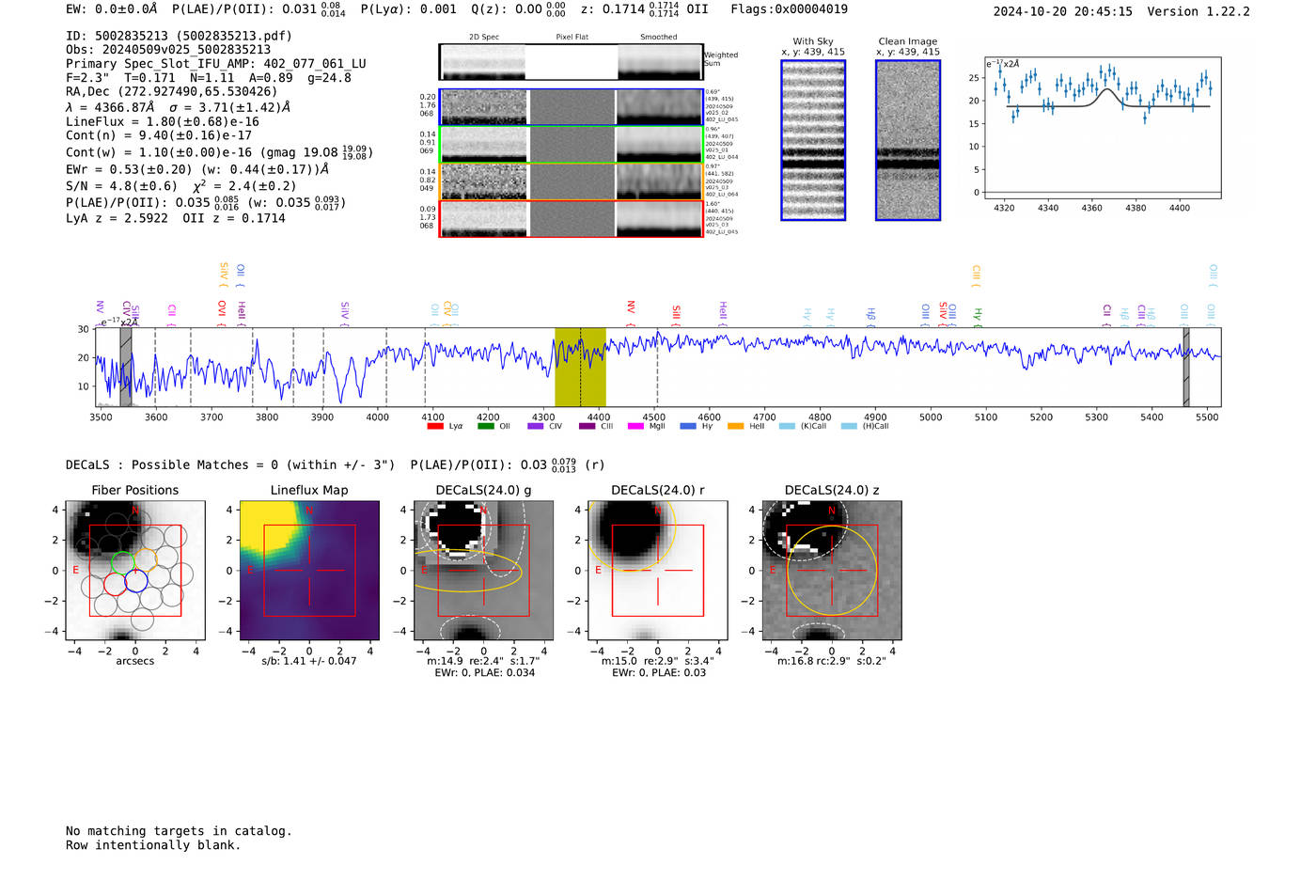Screen dimensions: 1316x896
Task: Select the yellow highlighted emission-line region
Action: pos(580,367)
